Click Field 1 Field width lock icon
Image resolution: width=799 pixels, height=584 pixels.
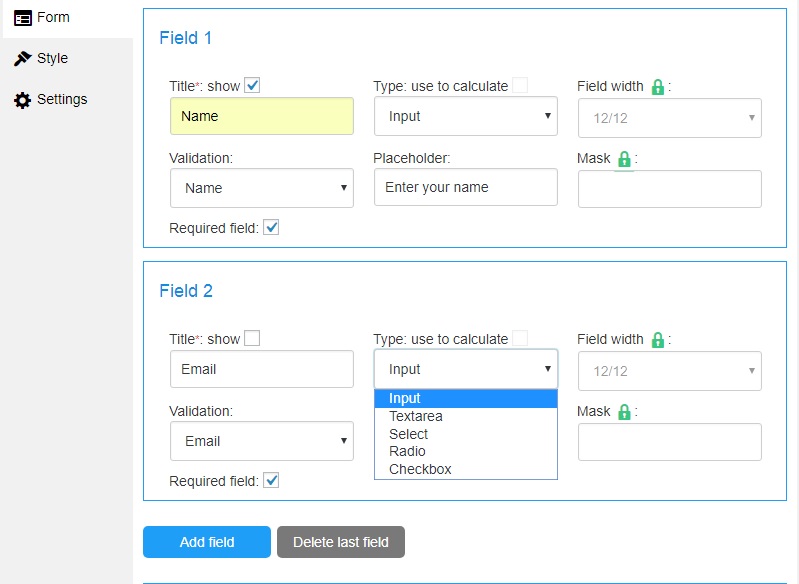658,87
